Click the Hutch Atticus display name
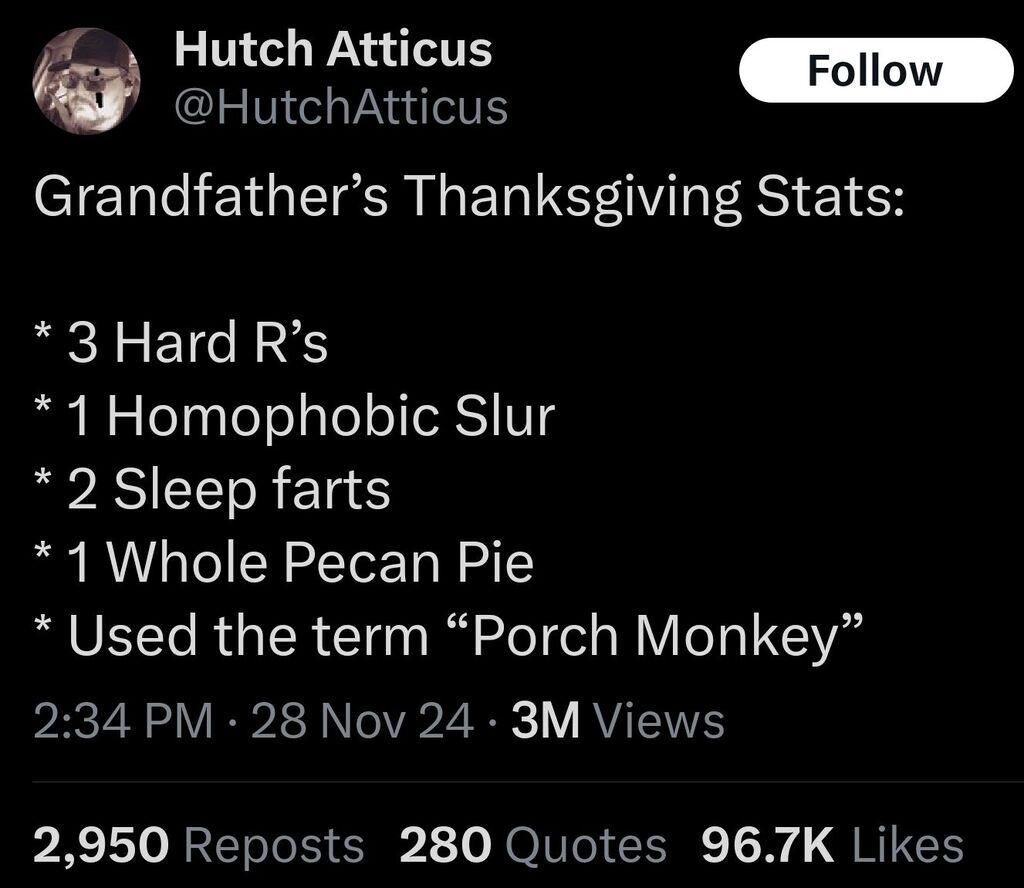Viewport: 1024px width, 888px height. tap(333, 49)
